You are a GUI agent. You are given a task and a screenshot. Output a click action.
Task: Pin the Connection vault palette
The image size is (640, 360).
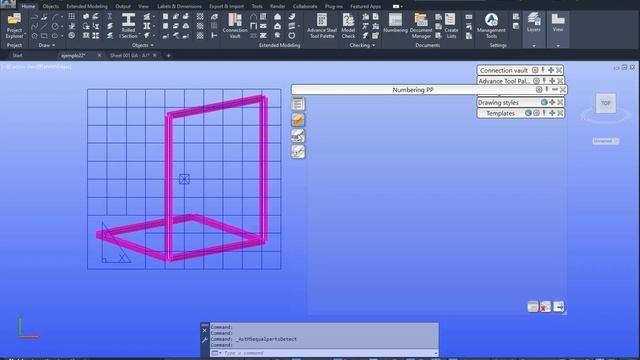[x=543, y=70]
